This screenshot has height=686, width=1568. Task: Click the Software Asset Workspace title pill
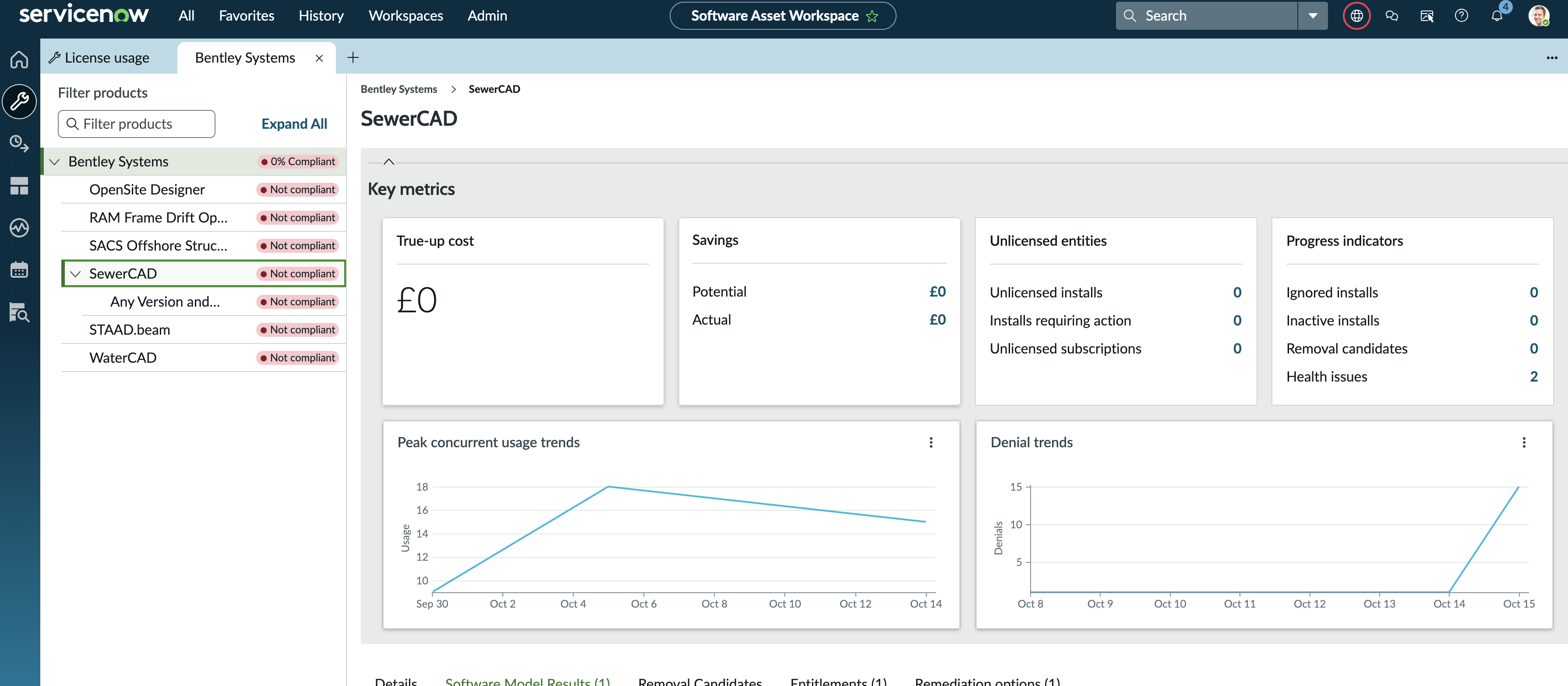coord(782,16)
